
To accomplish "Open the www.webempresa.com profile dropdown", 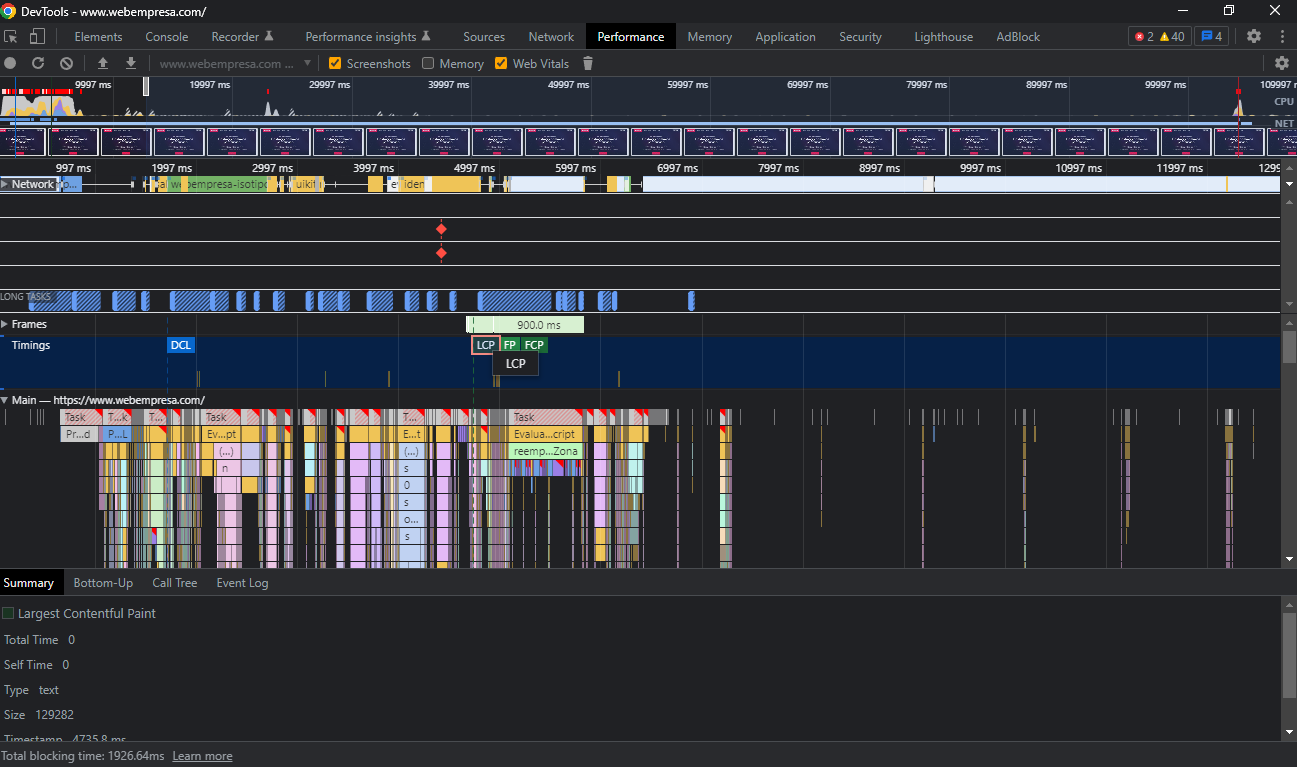I will (x=237, y=63).
